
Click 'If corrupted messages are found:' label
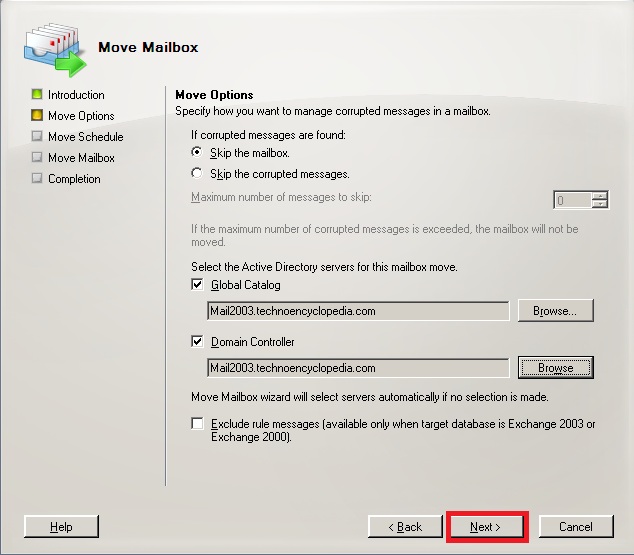(x=268, y=135)
